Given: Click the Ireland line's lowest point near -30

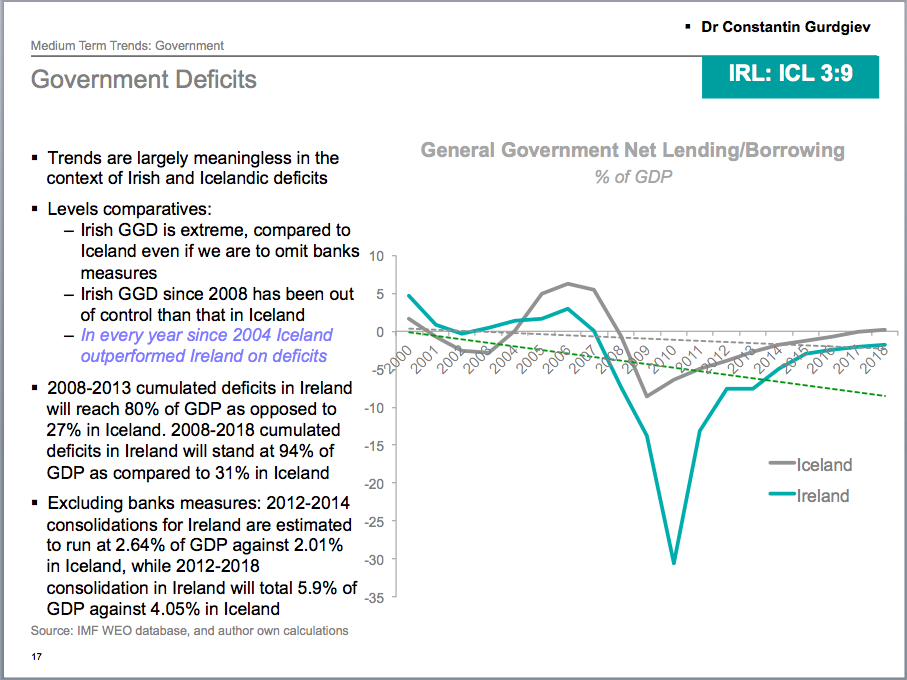Looking at the screenshot, I should point(674,562).
